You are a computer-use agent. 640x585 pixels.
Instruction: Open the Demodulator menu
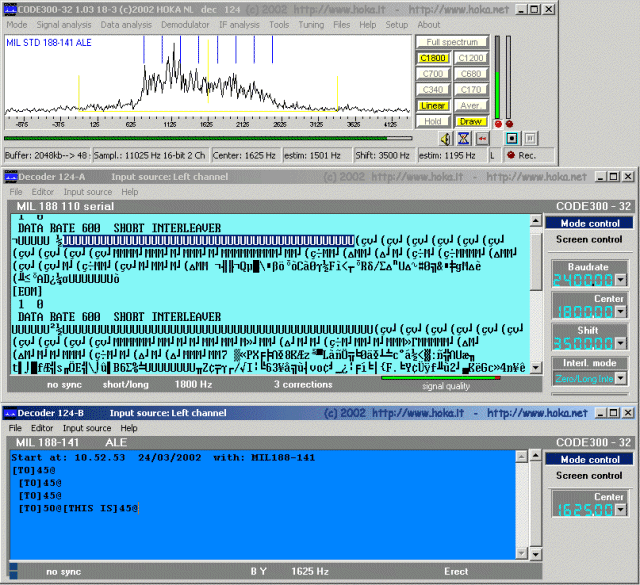pyautogui.click(x=185, y=25)
